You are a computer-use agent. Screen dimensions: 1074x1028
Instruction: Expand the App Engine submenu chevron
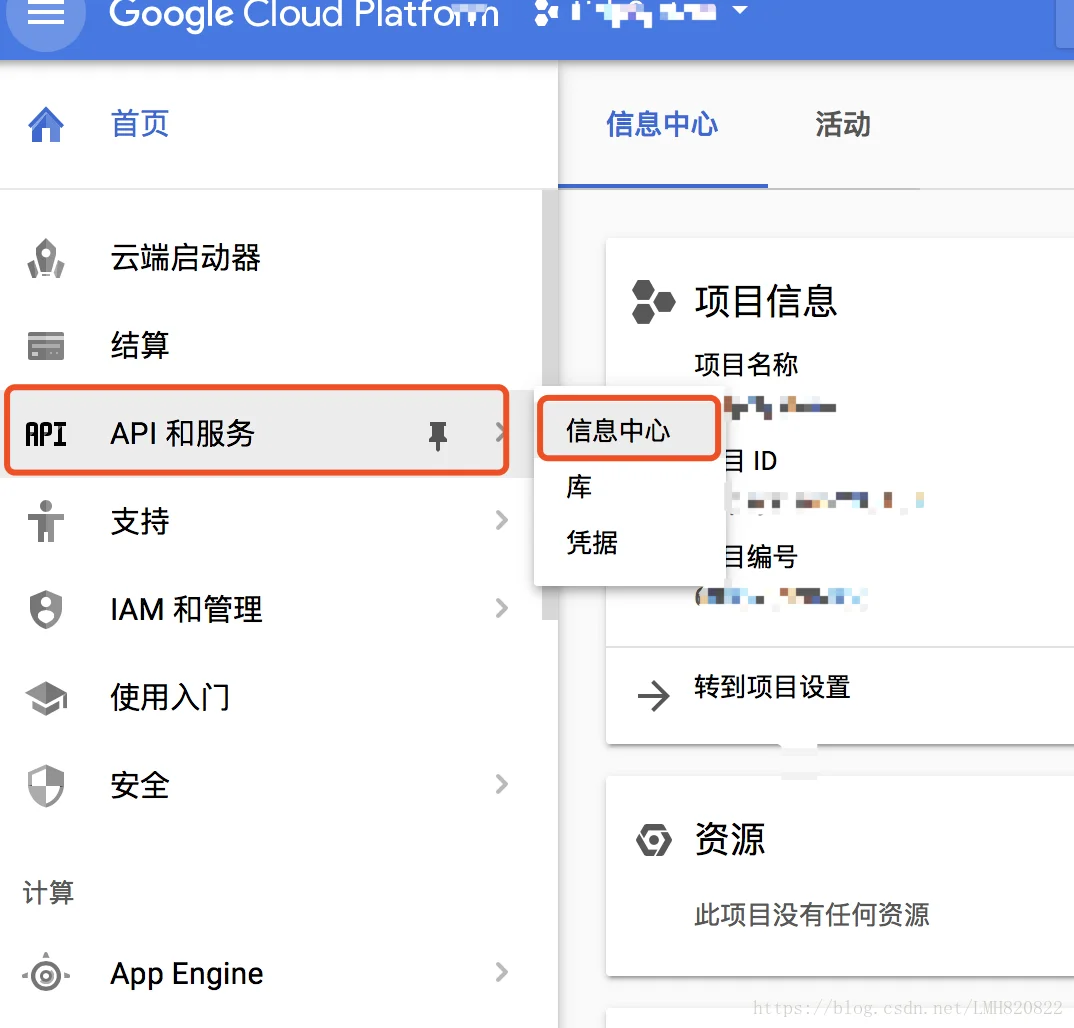pos(501,972)
